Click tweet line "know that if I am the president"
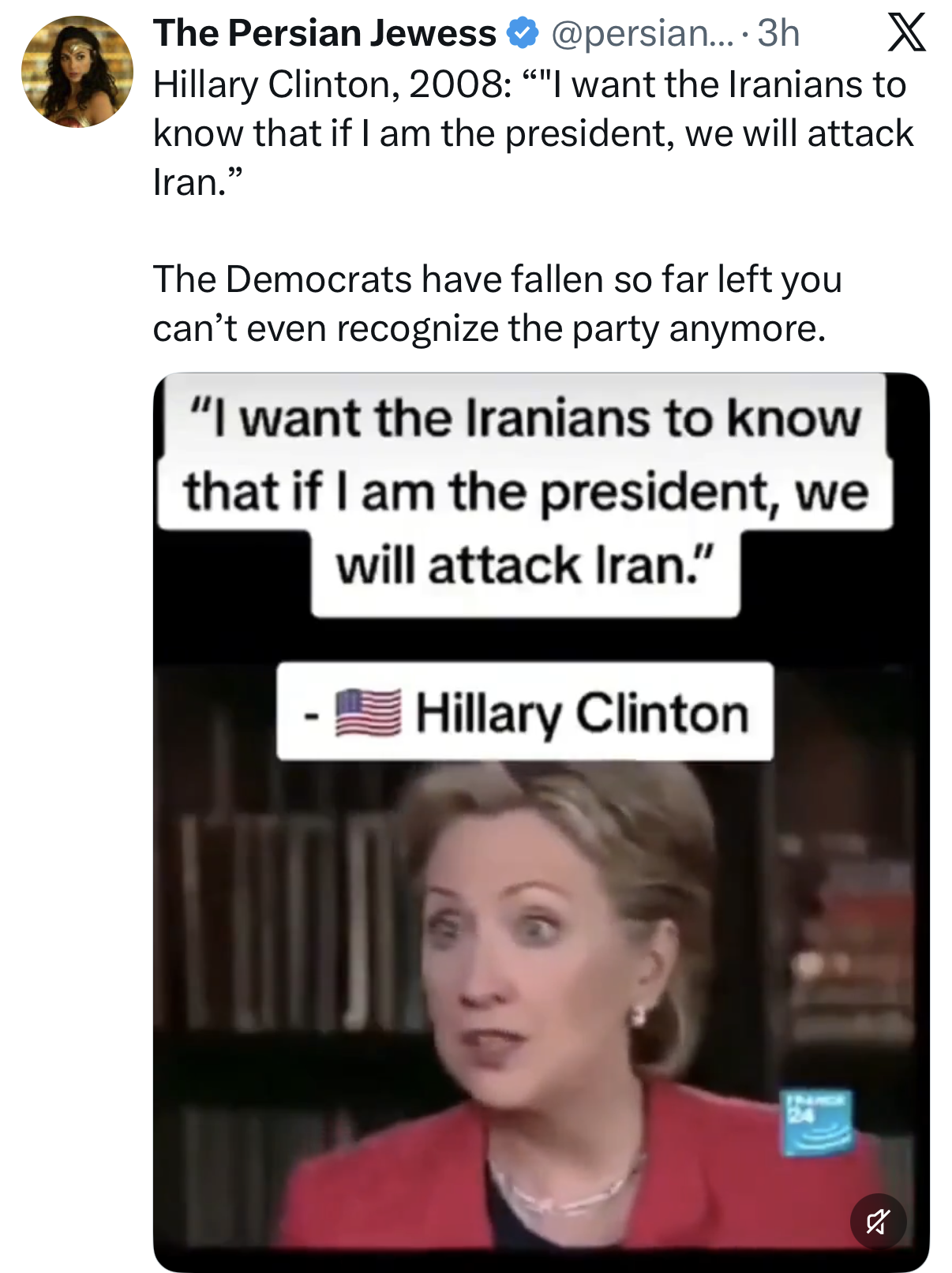952x1273 pixels. [534, 133]
